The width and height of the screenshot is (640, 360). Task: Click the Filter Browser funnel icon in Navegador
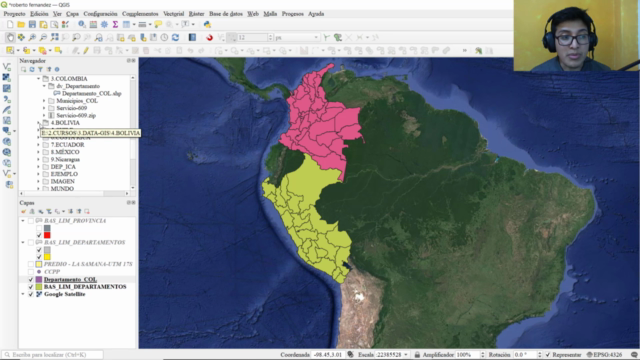pos(40,69)
